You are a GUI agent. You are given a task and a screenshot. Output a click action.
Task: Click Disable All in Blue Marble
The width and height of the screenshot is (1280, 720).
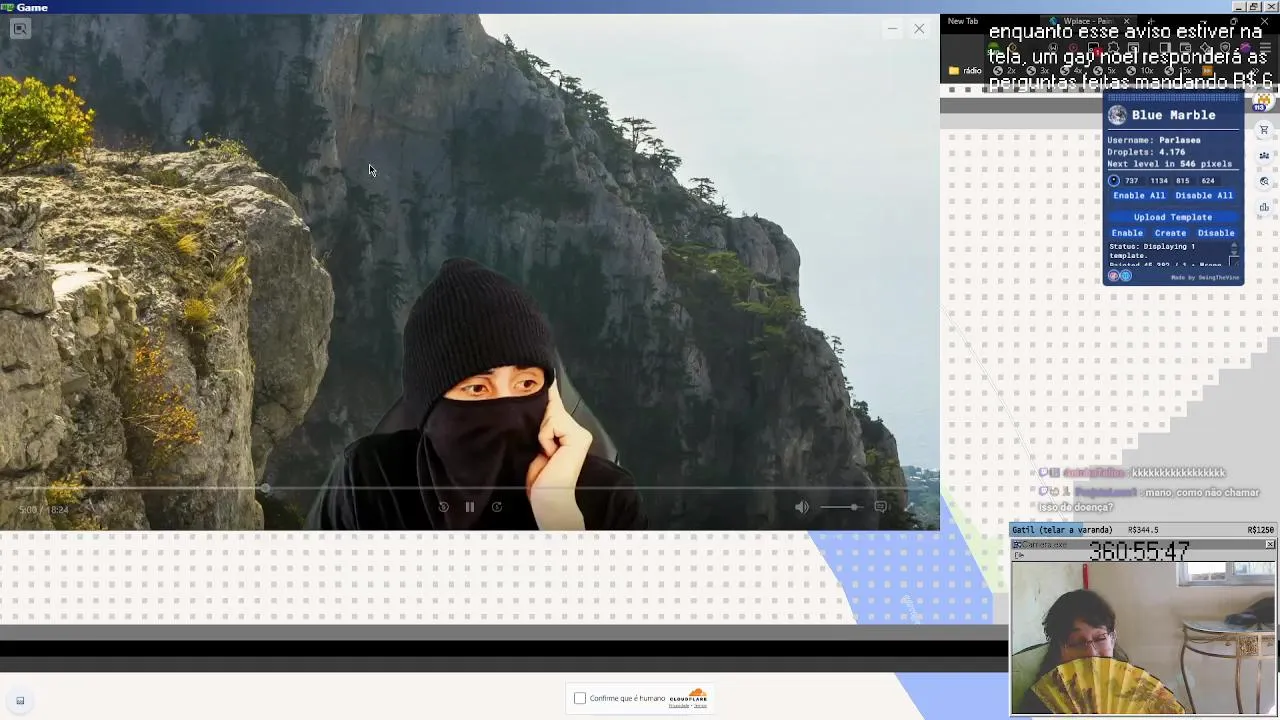(1204, 196)
